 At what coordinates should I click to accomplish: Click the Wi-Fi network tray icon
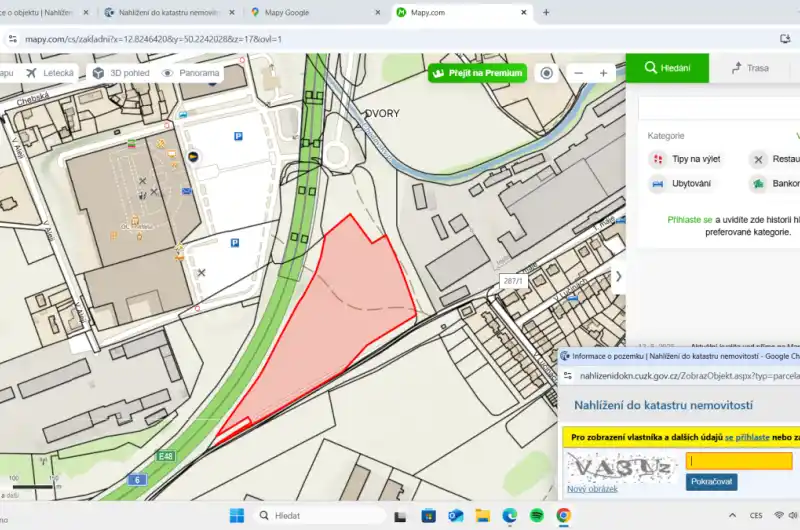pyautogui.click(x=779, y=516)
